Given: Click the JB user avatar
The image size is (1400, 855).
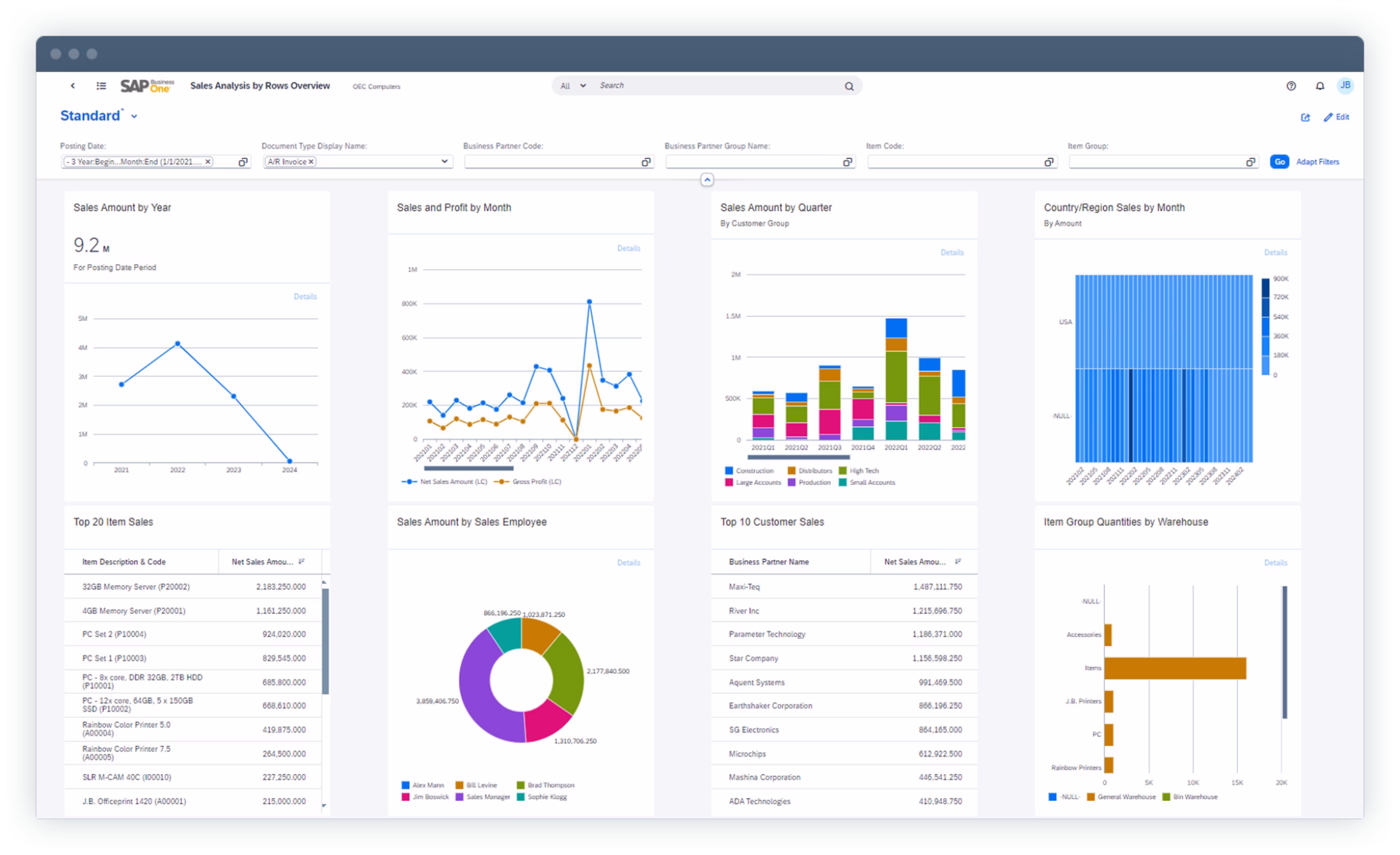Looking at the screenshot, I should pyautogui.click(x=1345, y=85).
